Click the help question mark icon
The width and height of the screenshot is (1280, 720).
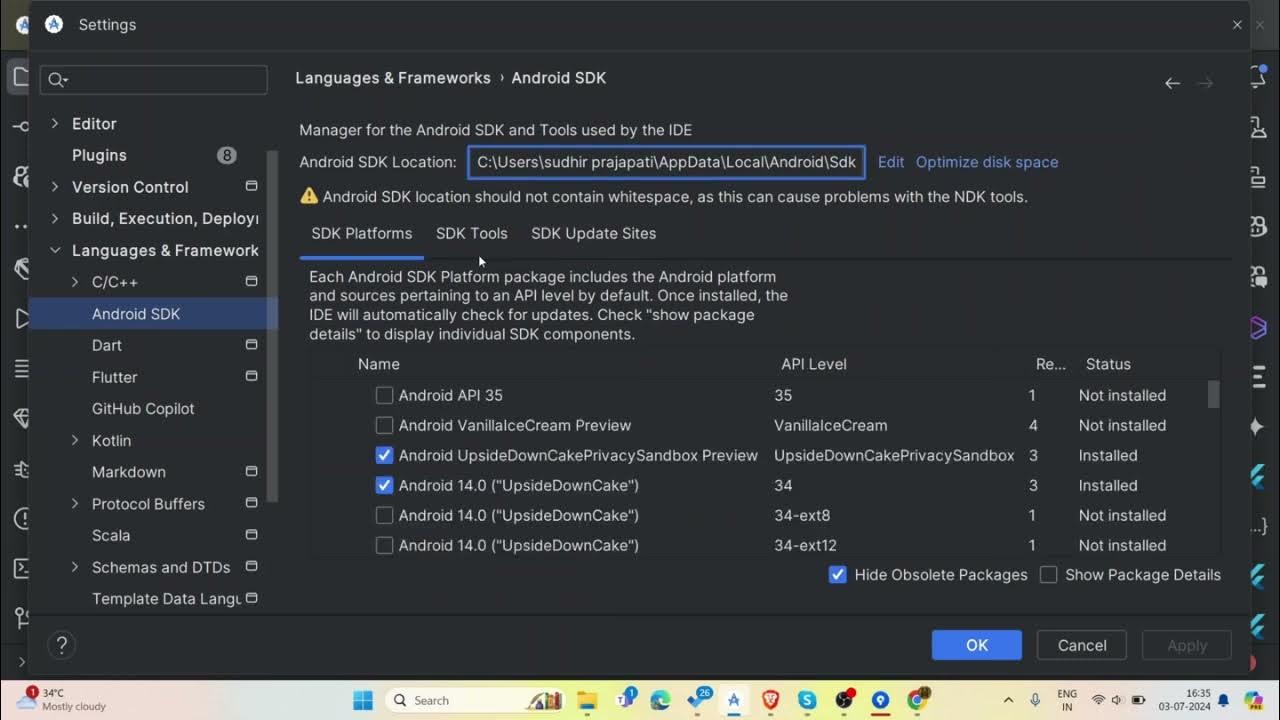pos(62,645)
